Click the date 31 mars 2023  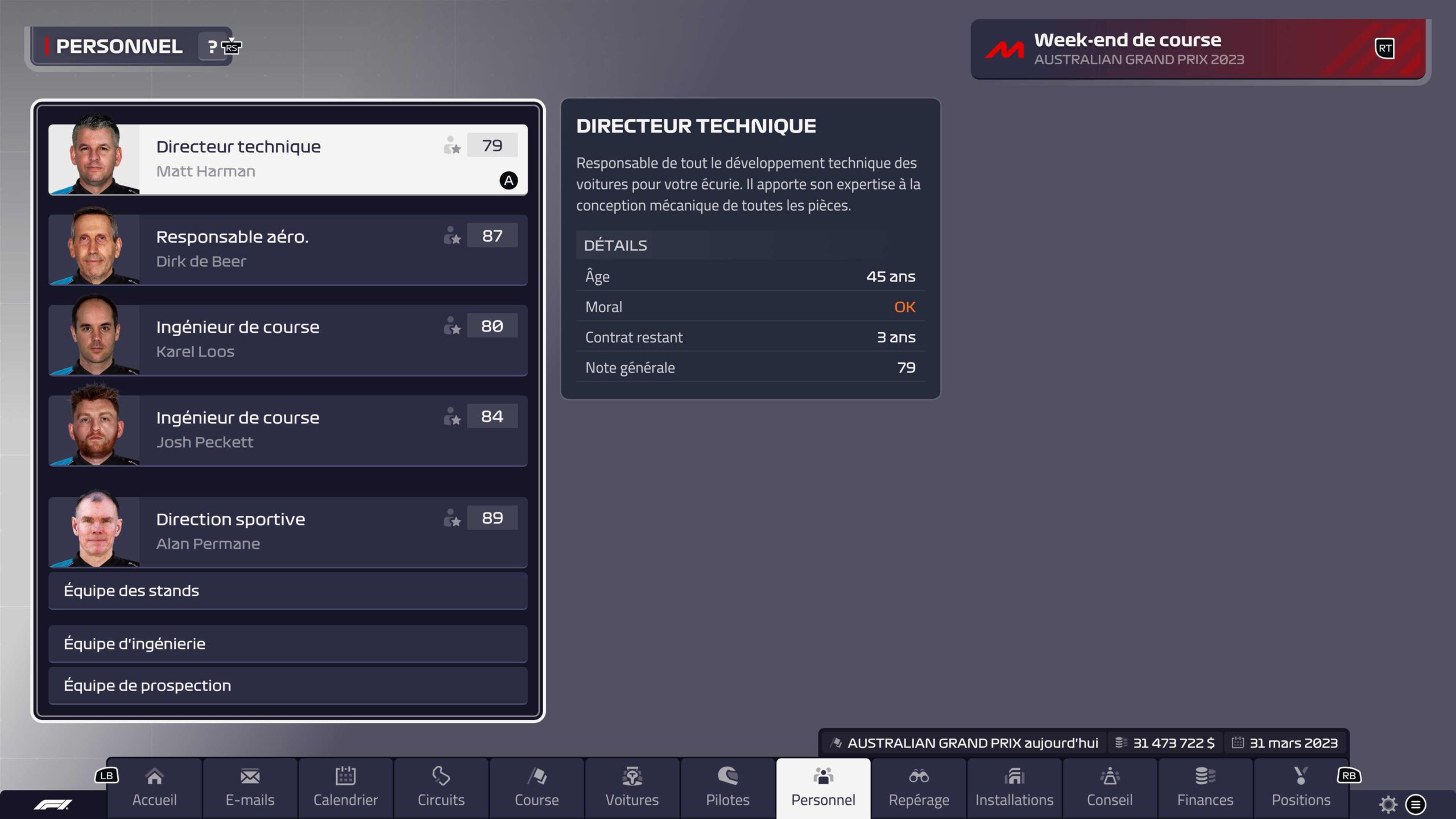(1293, 743)
